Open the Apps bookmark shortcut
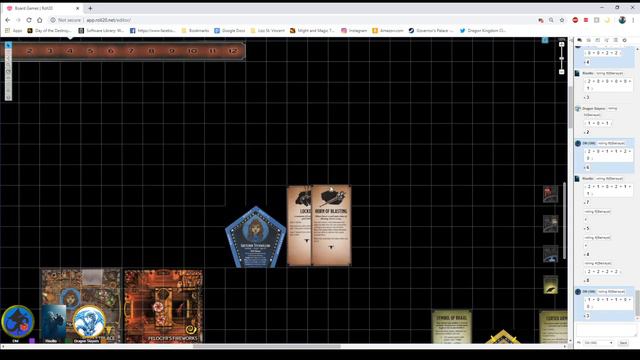The width and height of the screenshot is (640, 360). click(x=13, y=31)
